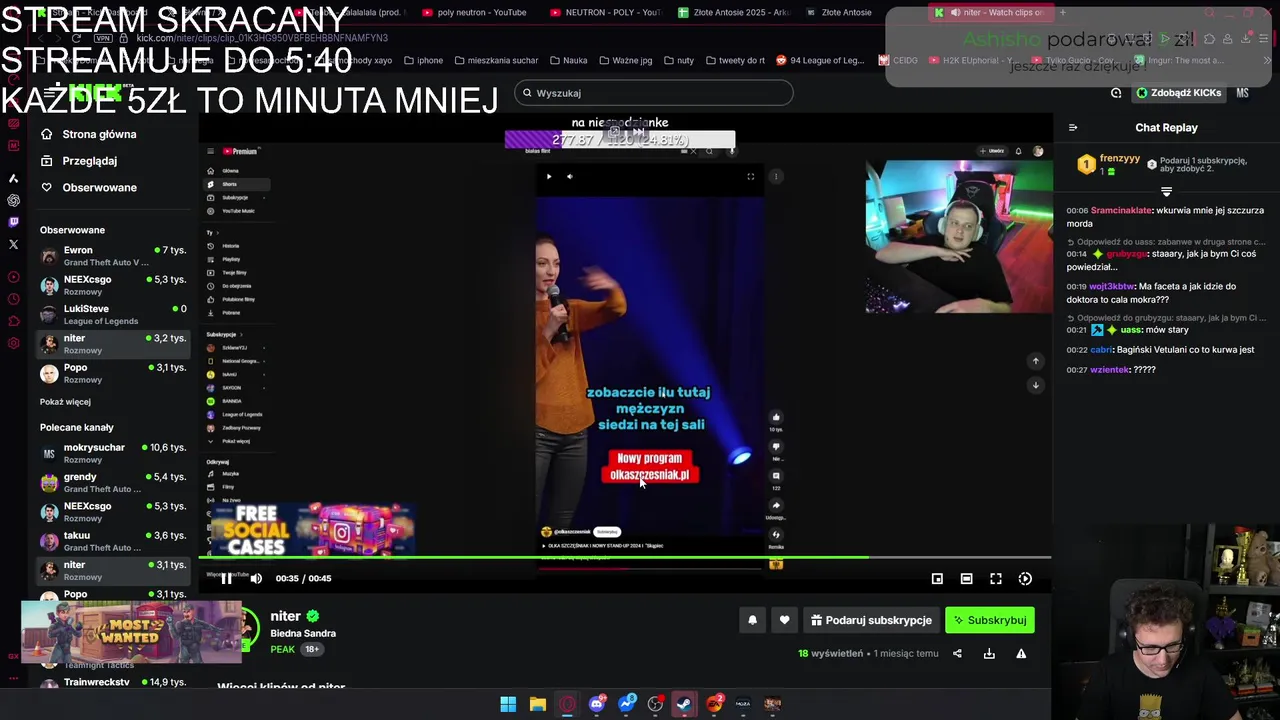Screen dimensions: 1280x720
Task: Open Messenger from the taskbar
Action: [626, 704]
